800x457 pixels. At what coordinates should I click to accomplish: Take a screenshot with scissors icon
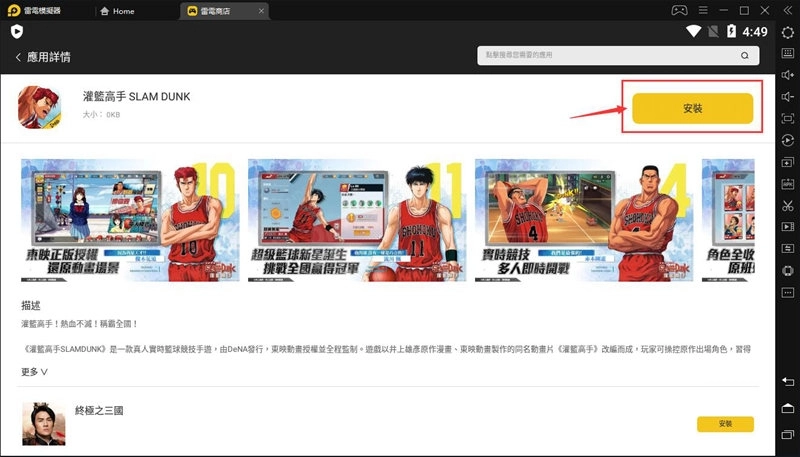click(x=788, y=206)
